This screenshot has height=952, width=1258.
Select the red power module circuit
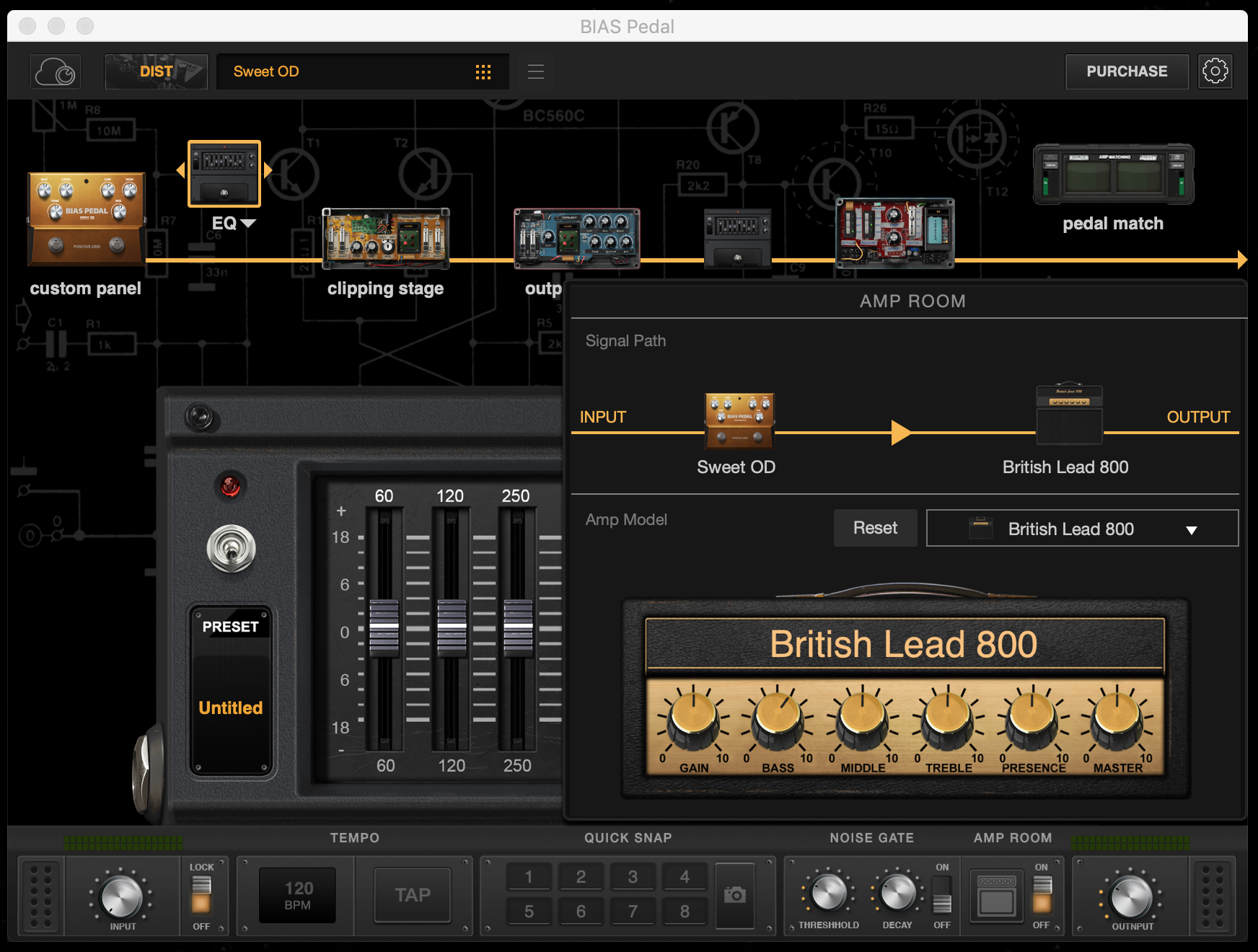[895, 234]
